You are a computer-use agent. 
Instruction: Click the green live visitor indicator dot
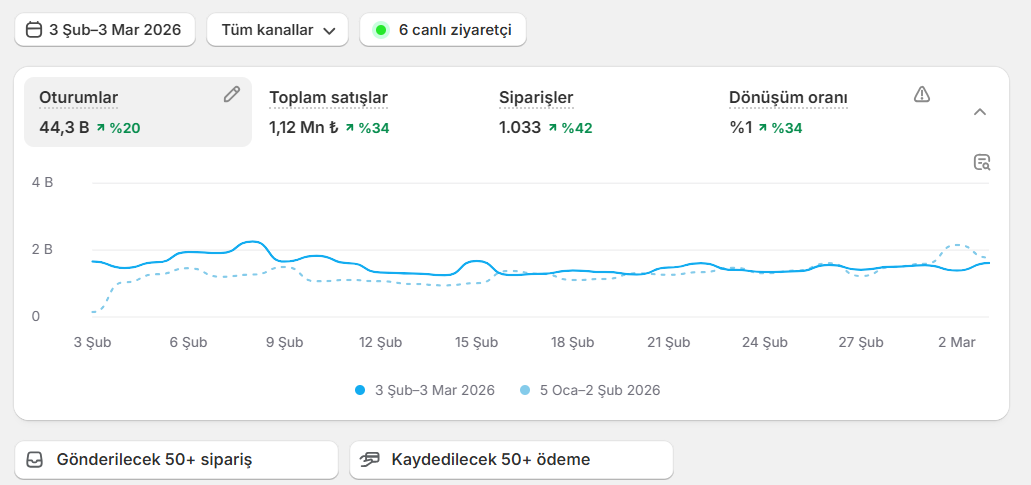380,30
